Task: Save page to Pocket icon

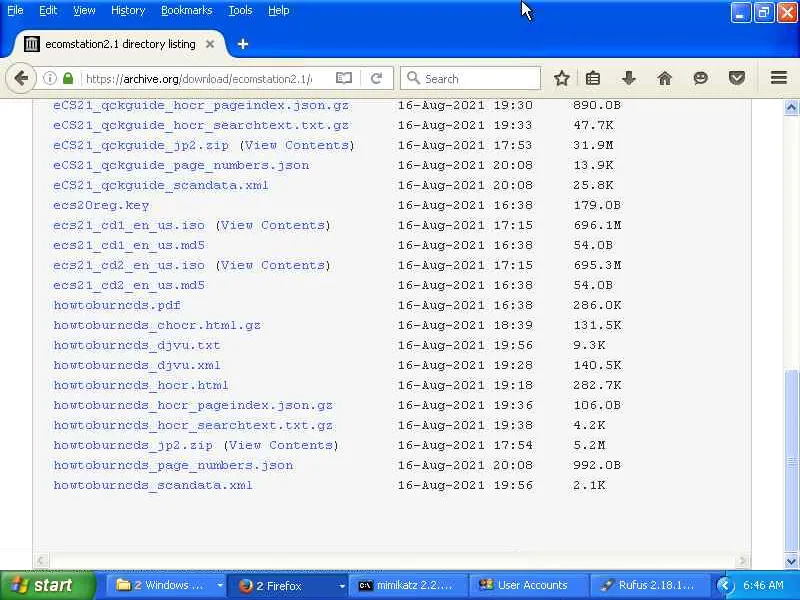Action: [736, 79]
